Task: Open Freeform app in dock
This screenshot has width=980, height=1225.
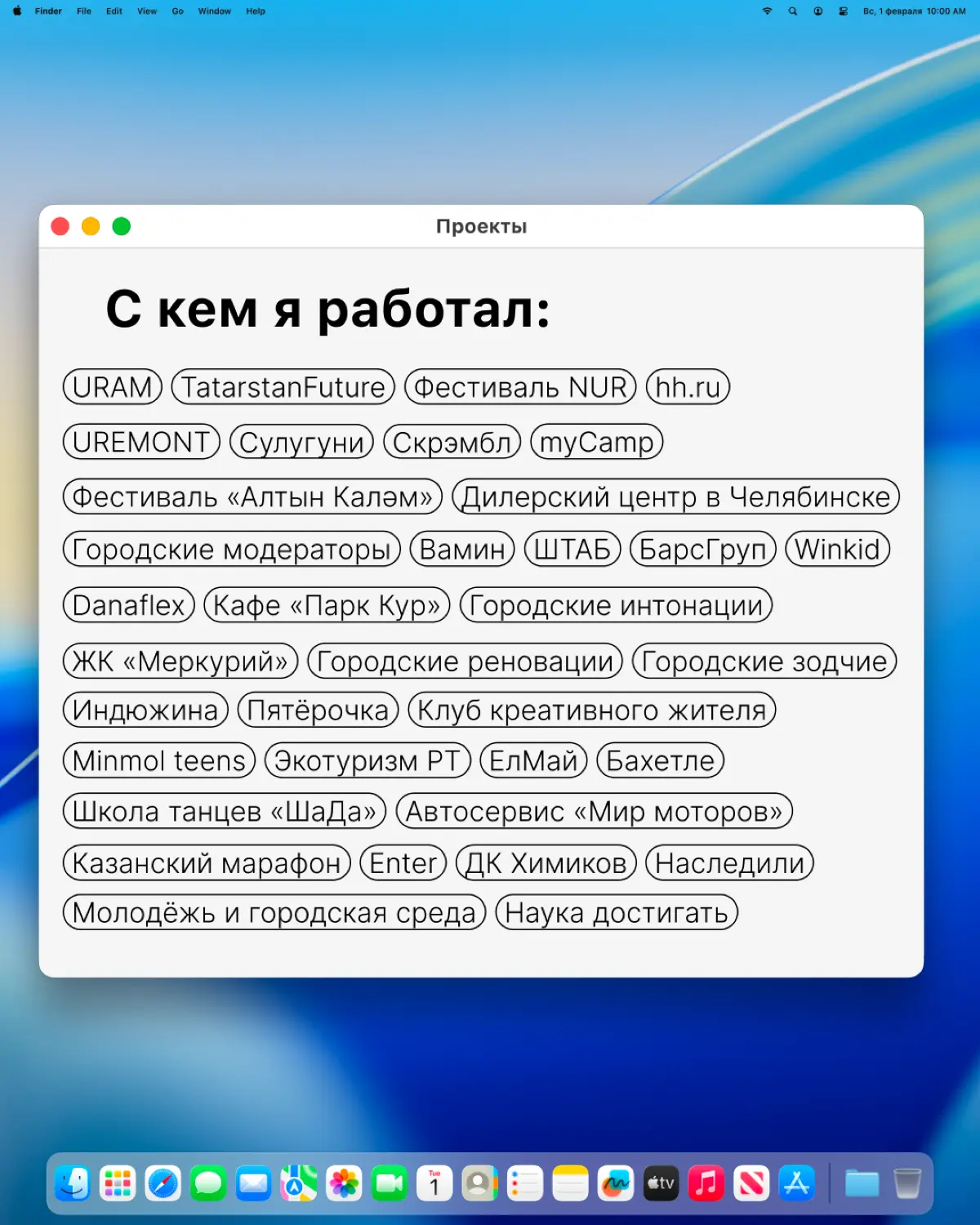Action: [616, 1183]
